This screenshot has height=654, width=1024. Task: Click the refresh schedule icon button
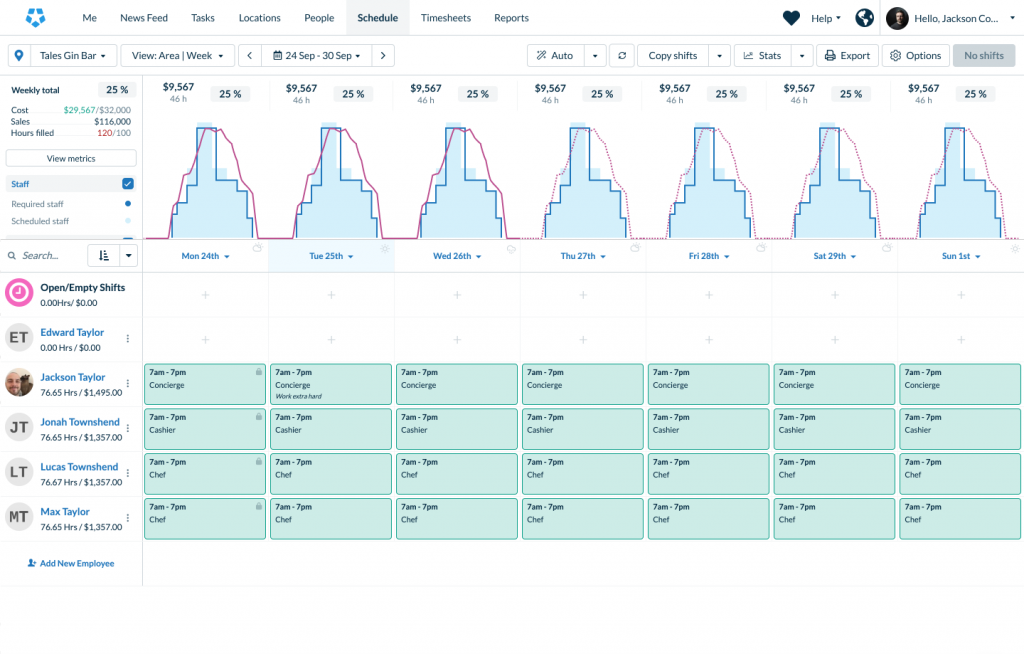[x=621, y=56]
